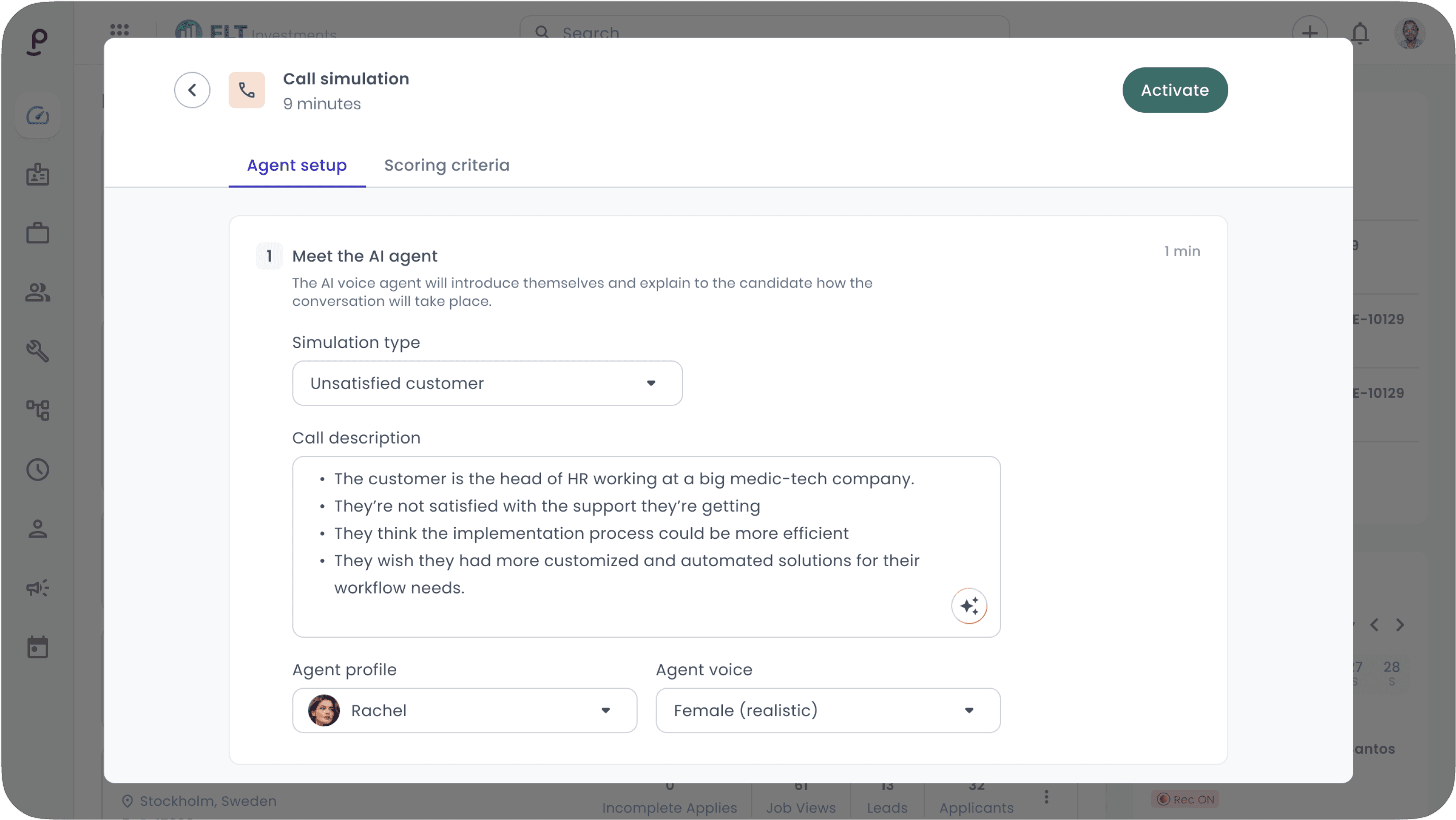Click the Stockholm, Sweden location text

tap(208, 801)
